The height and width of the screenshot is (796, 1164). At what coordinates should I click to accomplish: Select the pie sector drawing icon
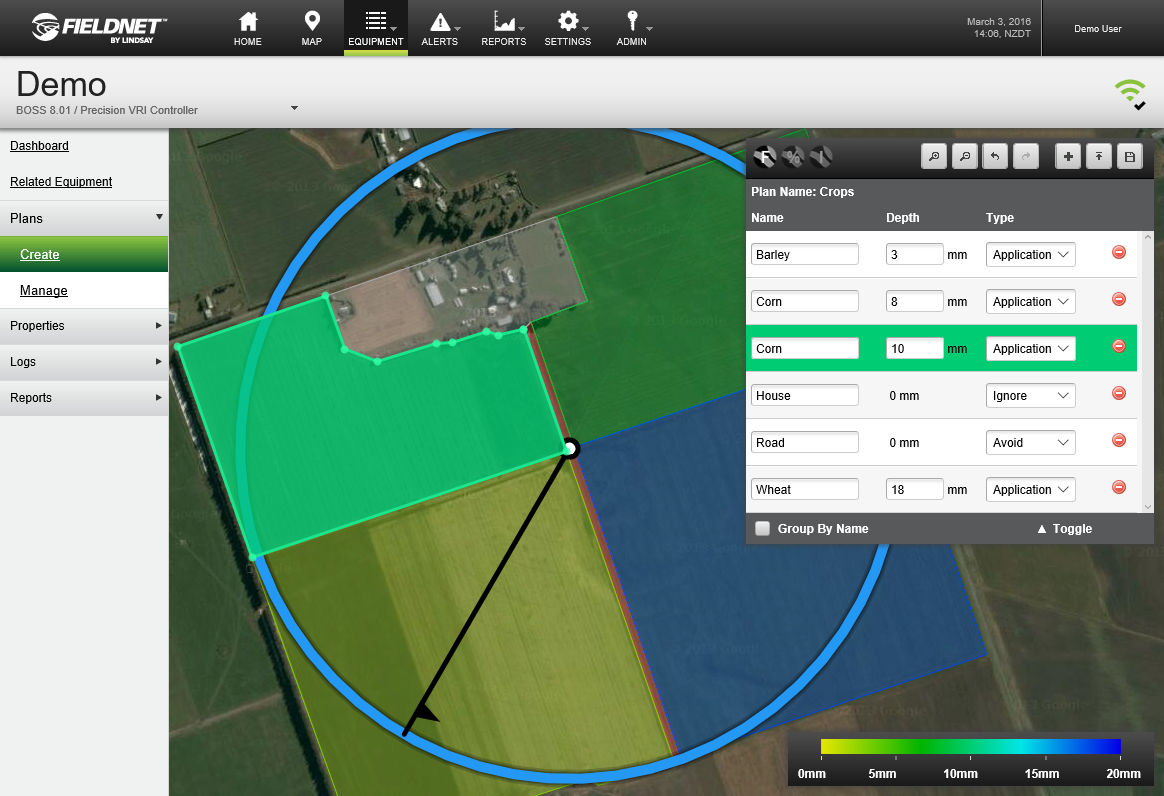click(x=821, y=156)
